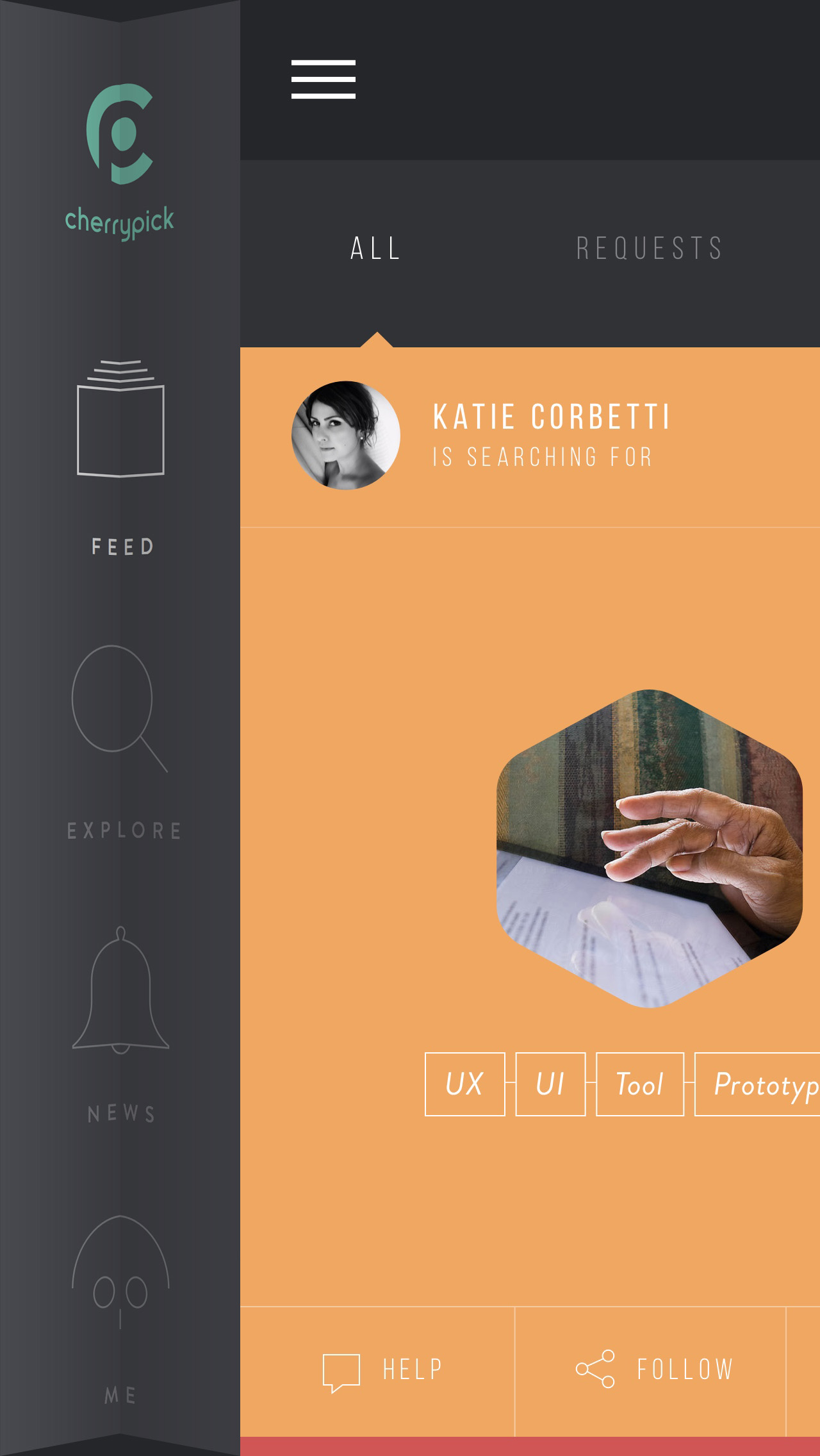Click Katie Corbetti's profile photo
The height and width of the screenshot is (1456, 820).
point(346,435)
